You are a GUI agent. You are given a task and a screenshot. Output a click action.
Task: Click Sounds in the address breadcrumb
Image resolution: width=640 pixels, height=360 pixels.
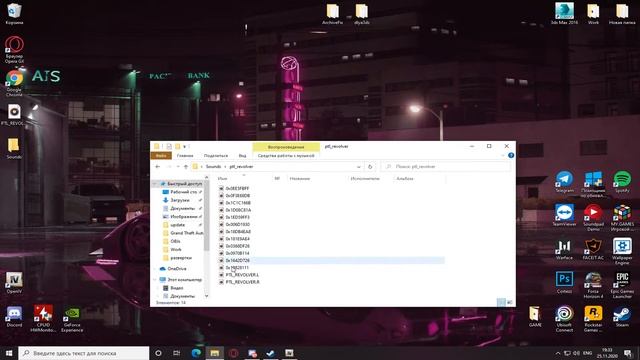pyautogui.click(x=213, y=167)
